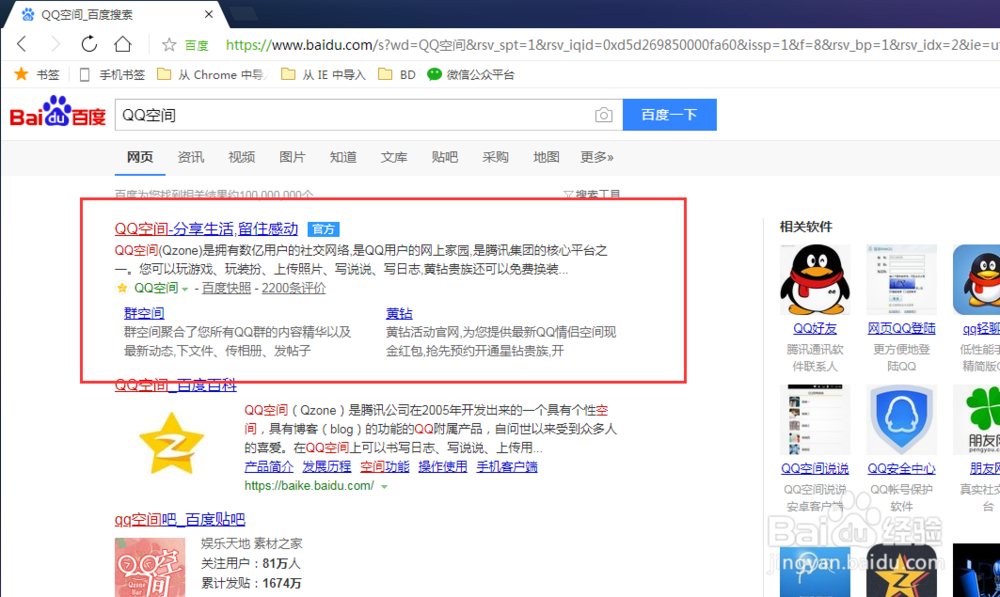Open the 从 IE 中导入 bookmark folder
The width and height of the screenshot is (1000, 597).
pos(323,75)
